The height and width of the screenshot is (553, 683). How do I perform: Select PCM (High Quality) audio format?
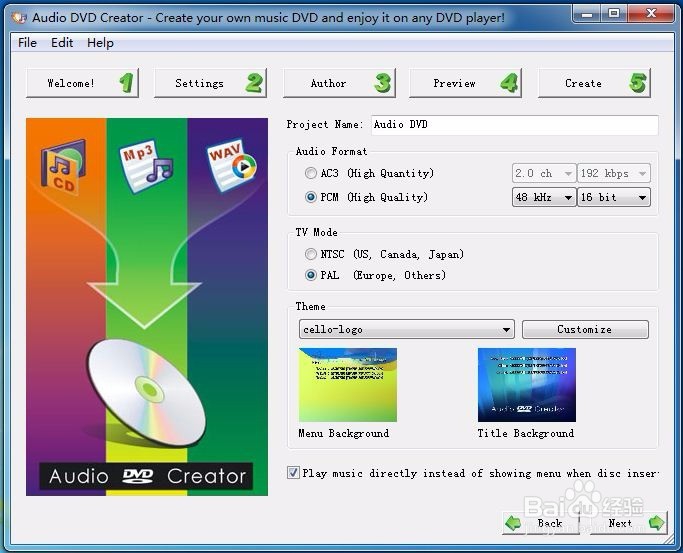coord(366,197)
